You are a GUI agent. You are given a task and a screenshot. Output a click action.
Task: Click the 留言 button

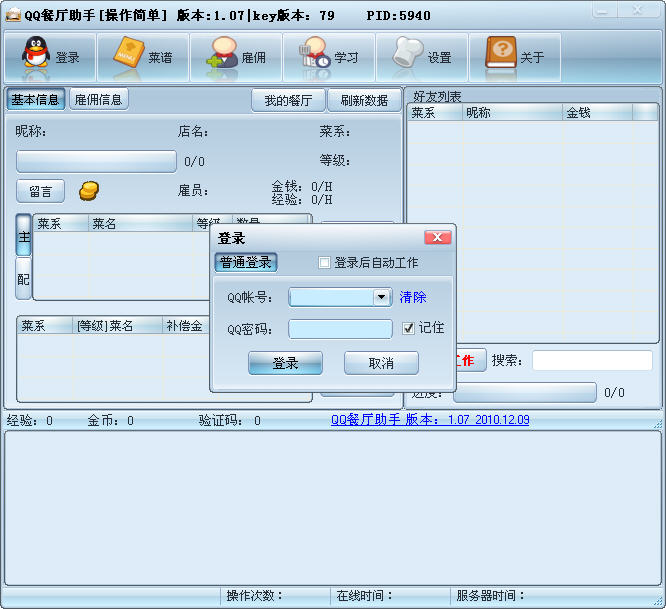point(40,191)
